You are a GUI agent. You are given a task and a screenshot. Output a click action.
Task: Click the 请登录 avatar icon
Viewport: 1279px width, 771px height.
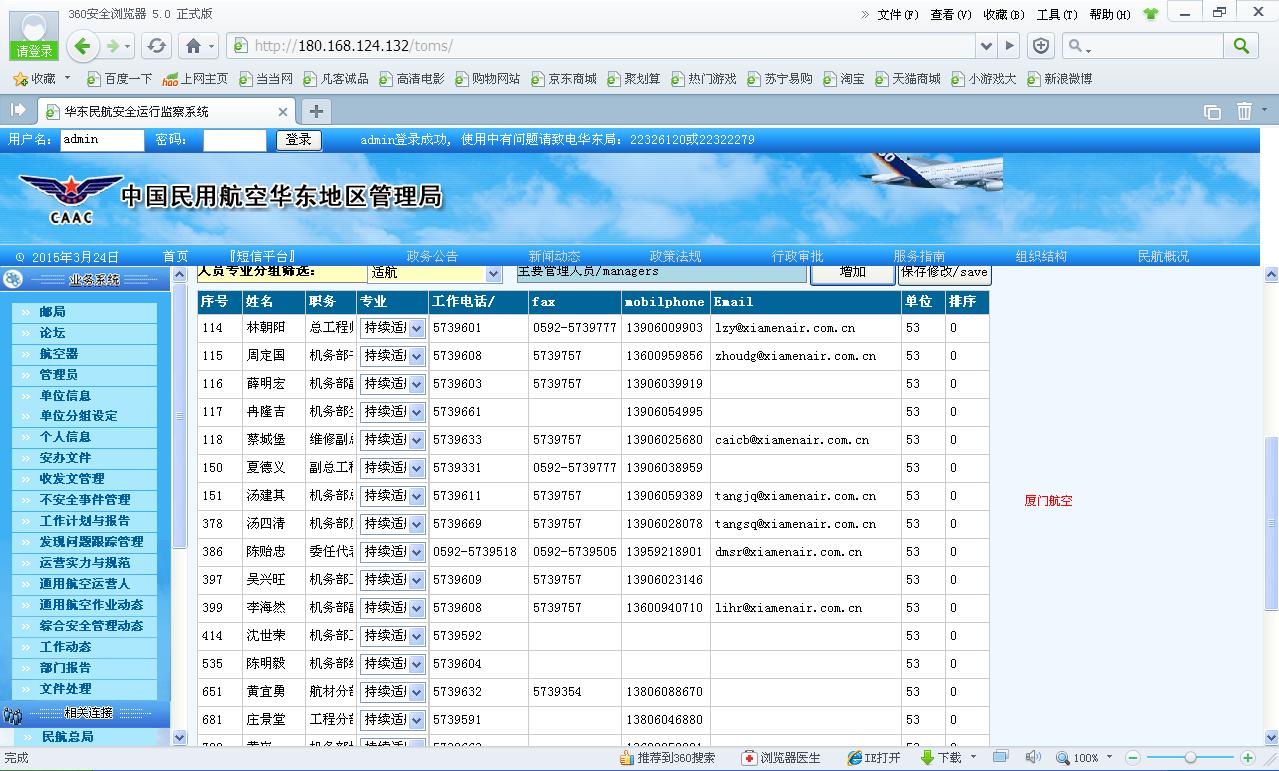[x=34, y=36]
